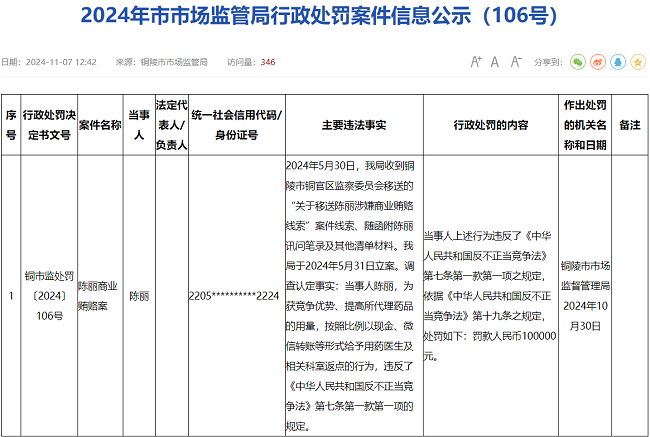
Task: Share to Weibo using the red icon
Action: click(597, 62)
